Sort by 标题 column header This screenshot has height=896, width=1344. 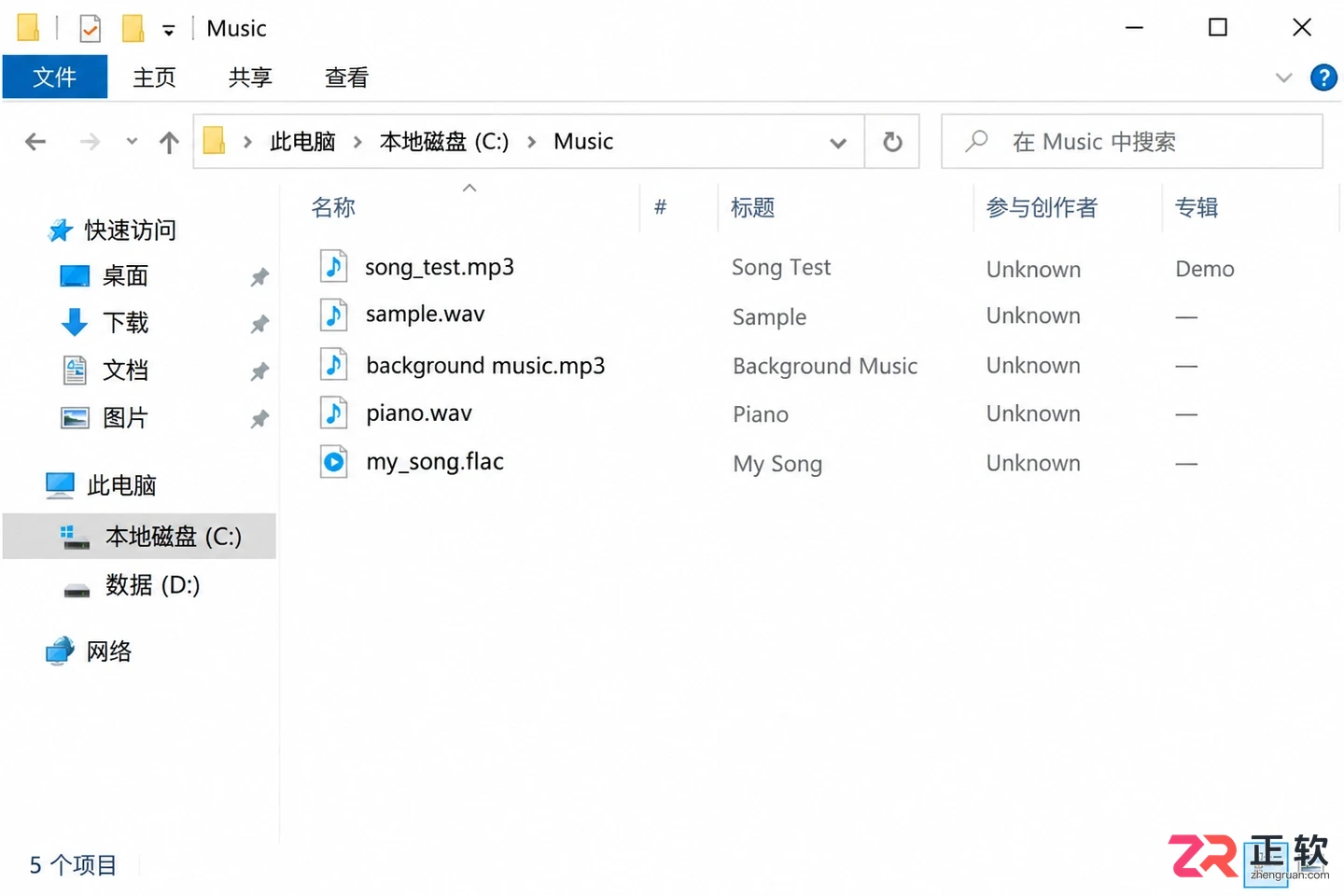click(x=753, y=207)
